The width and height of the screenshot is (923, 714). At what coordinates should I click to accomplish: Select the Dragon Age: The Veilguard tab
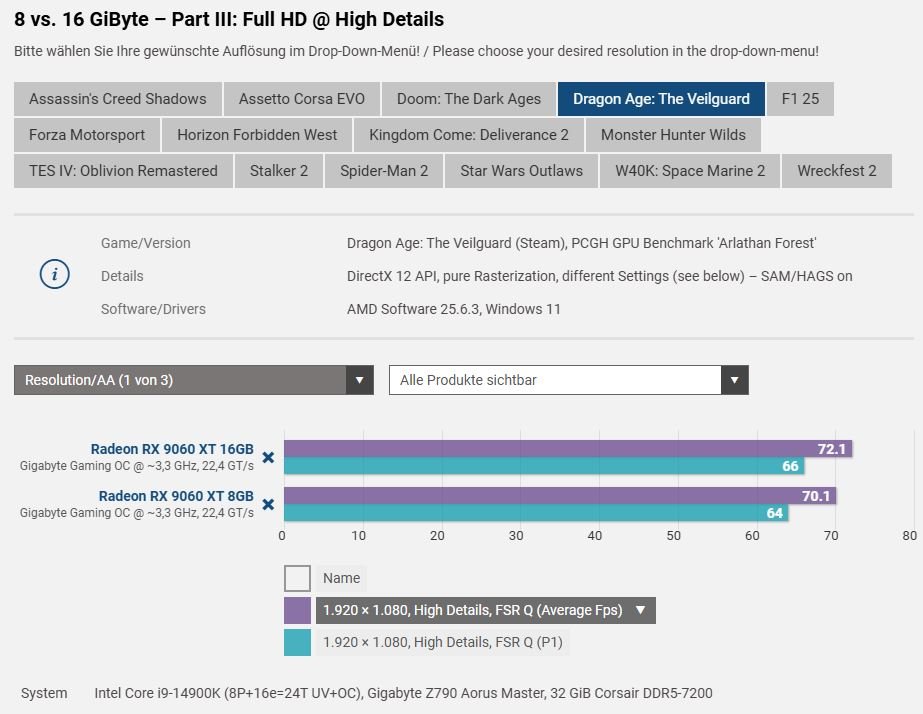tap(661, 99)
